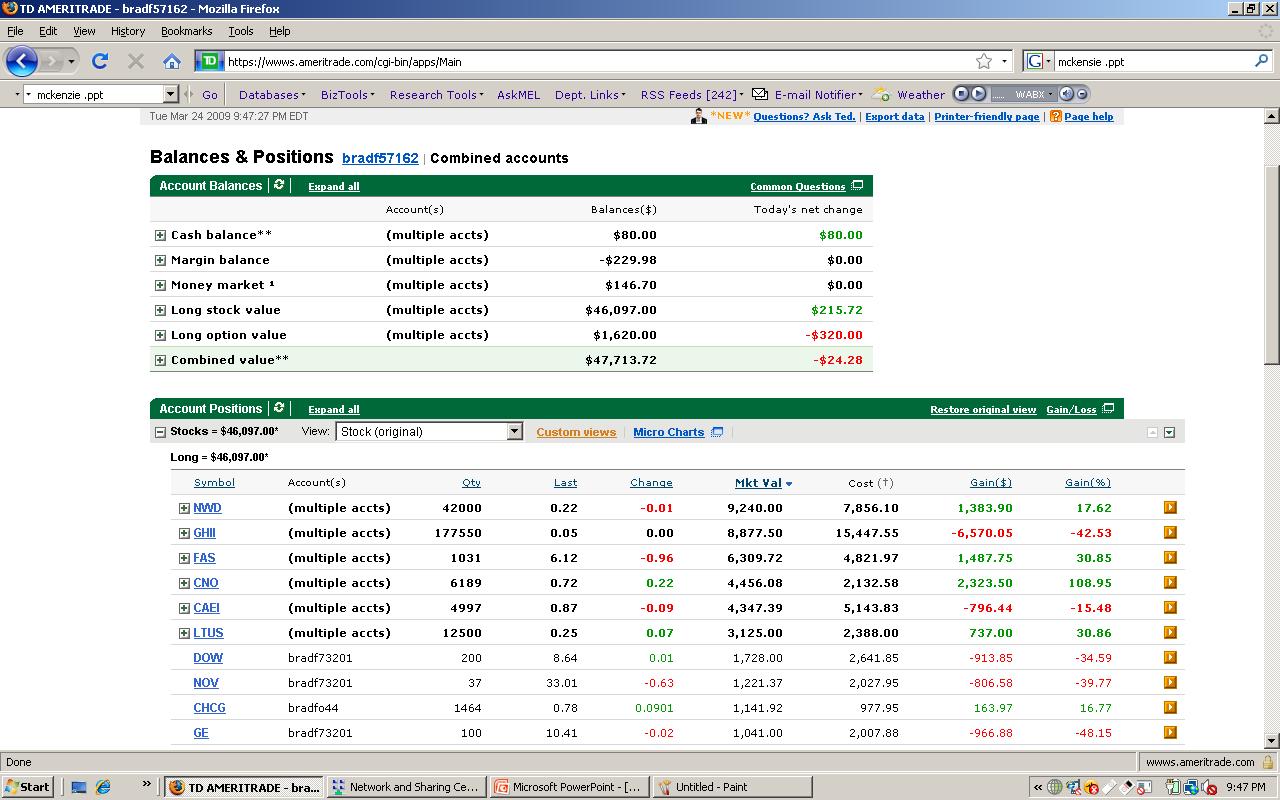Refresh the Account Balances panel
This screenshot has height=800, width=1280.
pos(279,185)
